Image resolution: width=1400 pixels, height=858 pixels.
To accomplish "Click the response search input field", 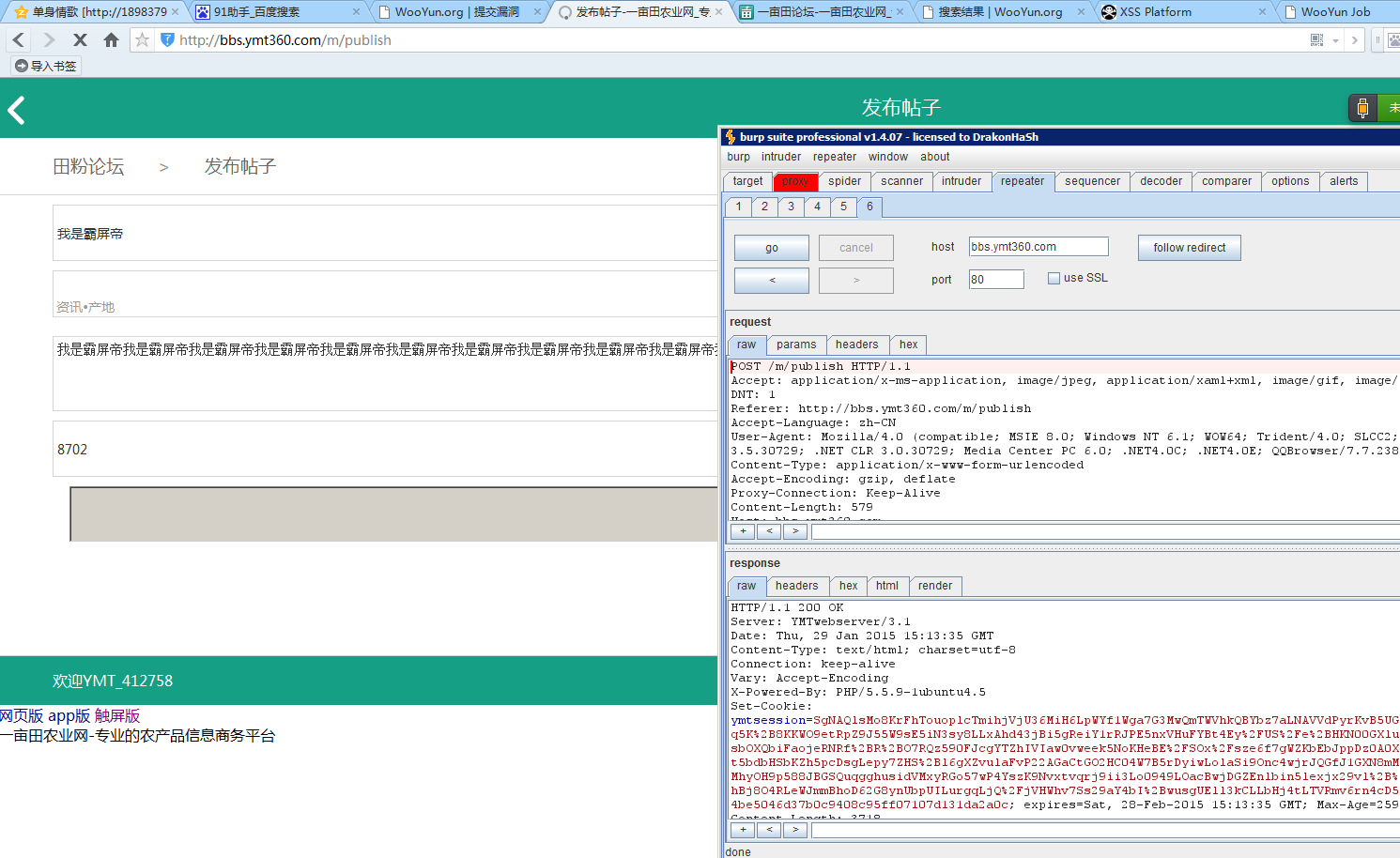I will point(1105,830).
